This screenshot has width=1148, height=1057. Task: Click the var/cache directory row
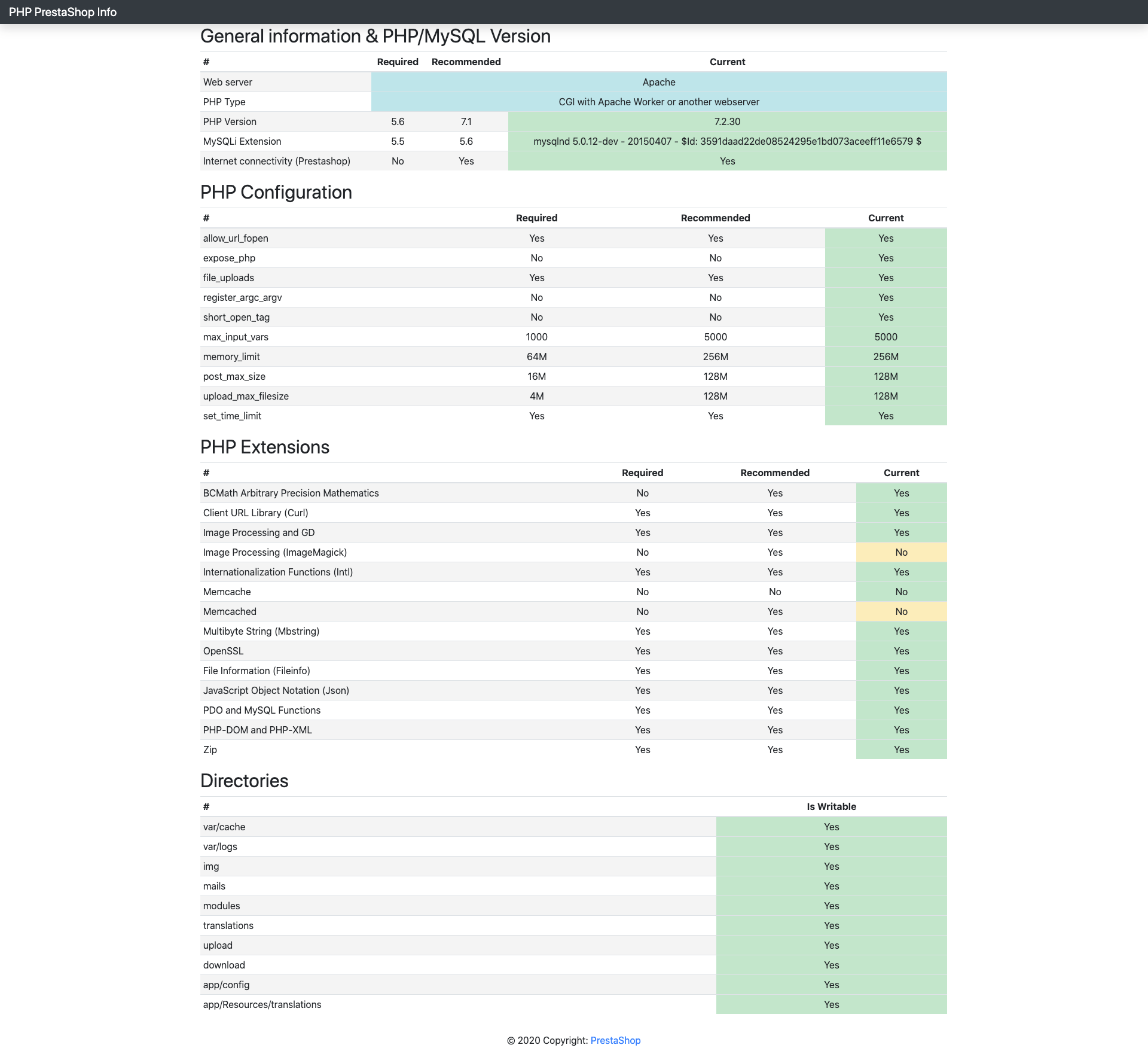click(224, 827)
